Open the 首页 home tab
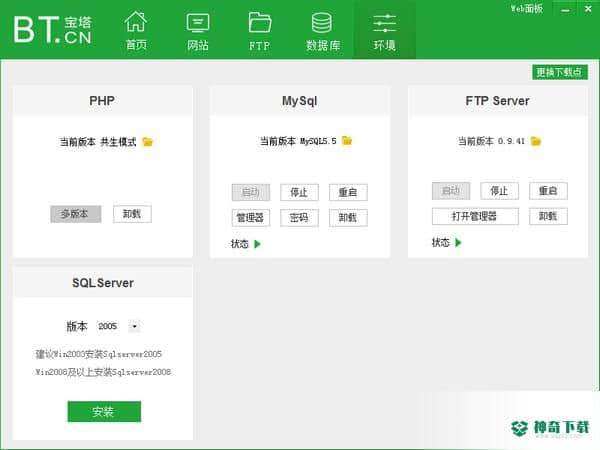The width and height of the screenshot is (600, 450). click(x=136, y=31)
